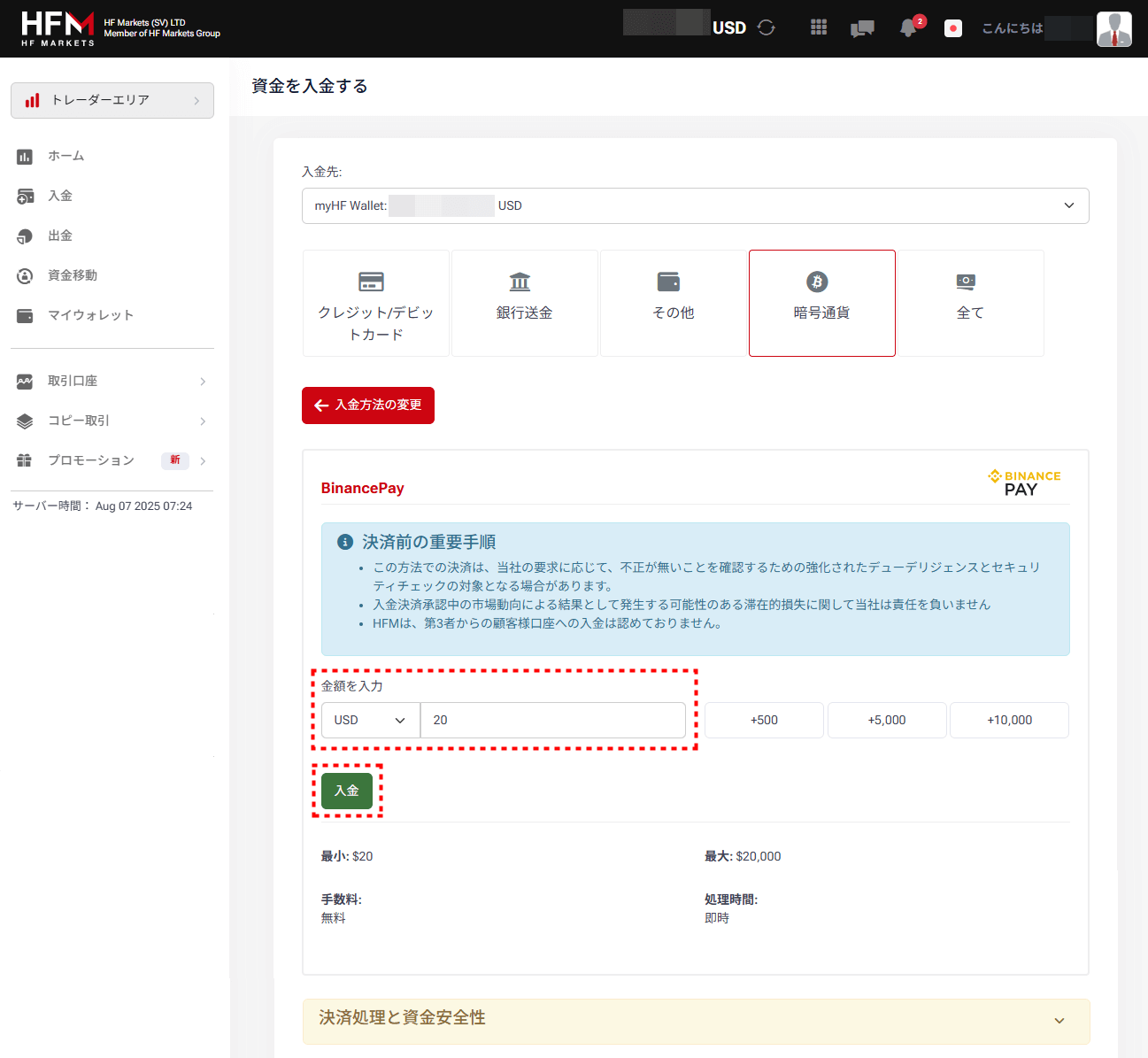1148x1058 pixels.
Task: Open the myHF Wallet deposit destination dropdown
Action: click(x=696, y=205)
